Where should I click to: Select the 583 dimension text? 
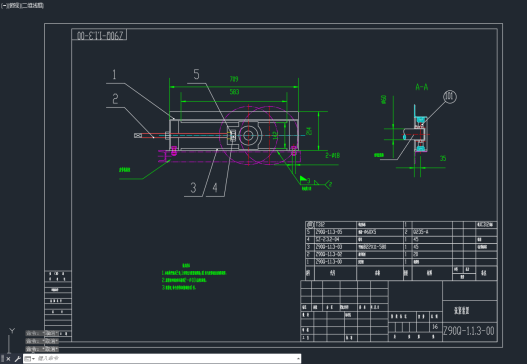point(234,92)
